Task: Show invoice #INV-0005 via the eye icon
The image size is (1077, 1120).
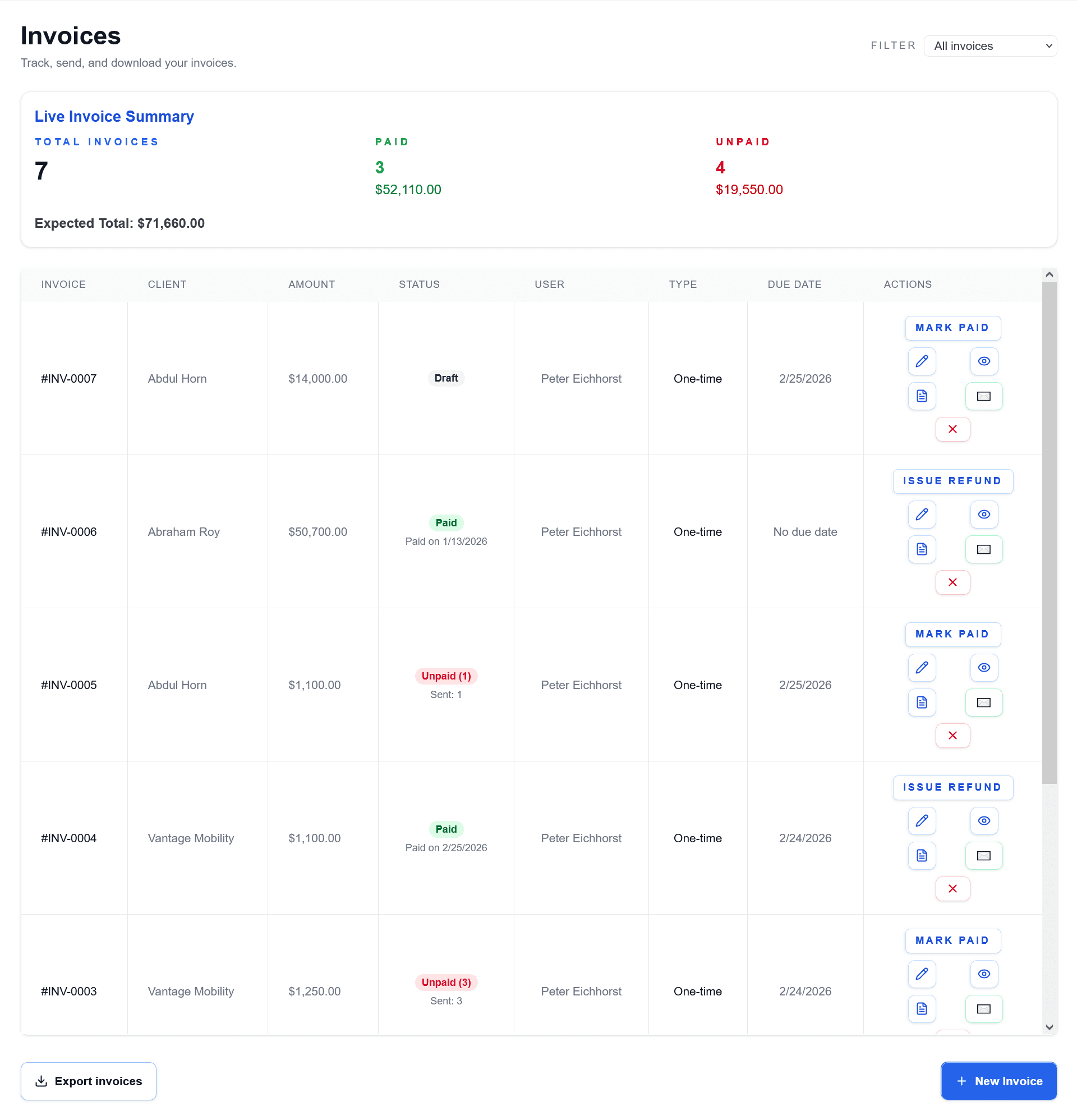Action: [x=984, y=667]
